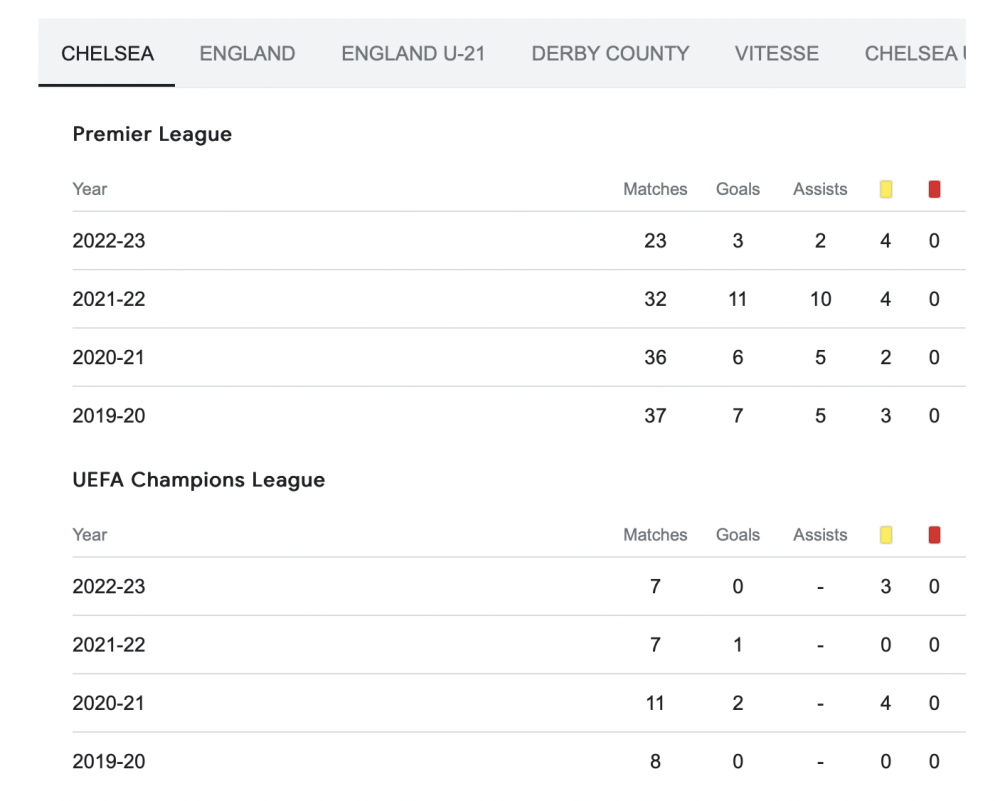Select the CHELSEA tab
This screenshot has height=801, width=1000.
pyautogui.click(x=107, y=54)
